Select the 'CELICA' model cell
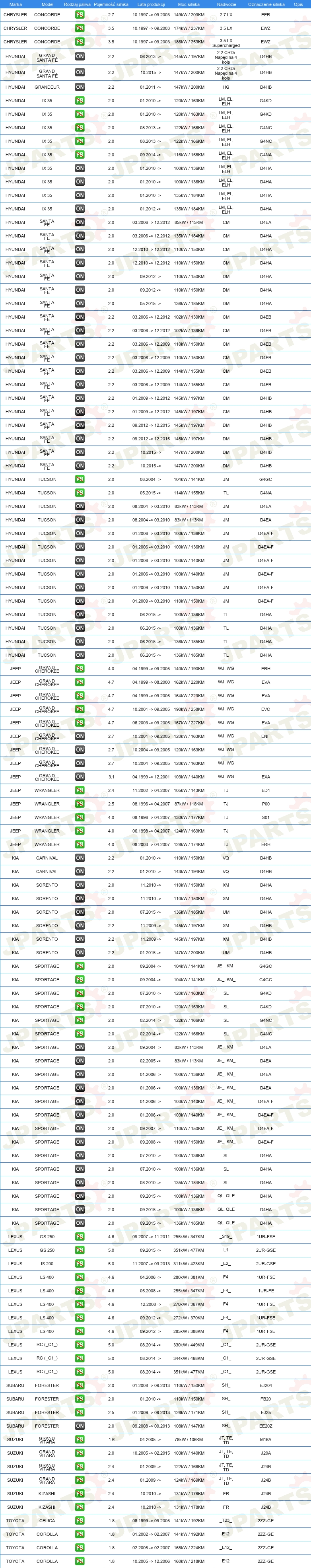 47,1521
